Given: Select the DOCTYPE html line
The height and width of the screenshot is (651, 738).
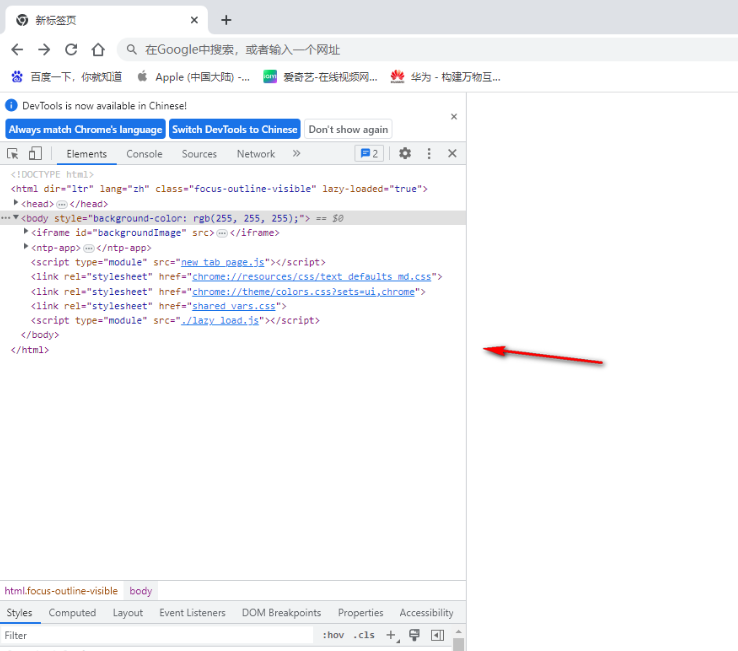Looking at the screenshot, I should [x=52, y=175].
